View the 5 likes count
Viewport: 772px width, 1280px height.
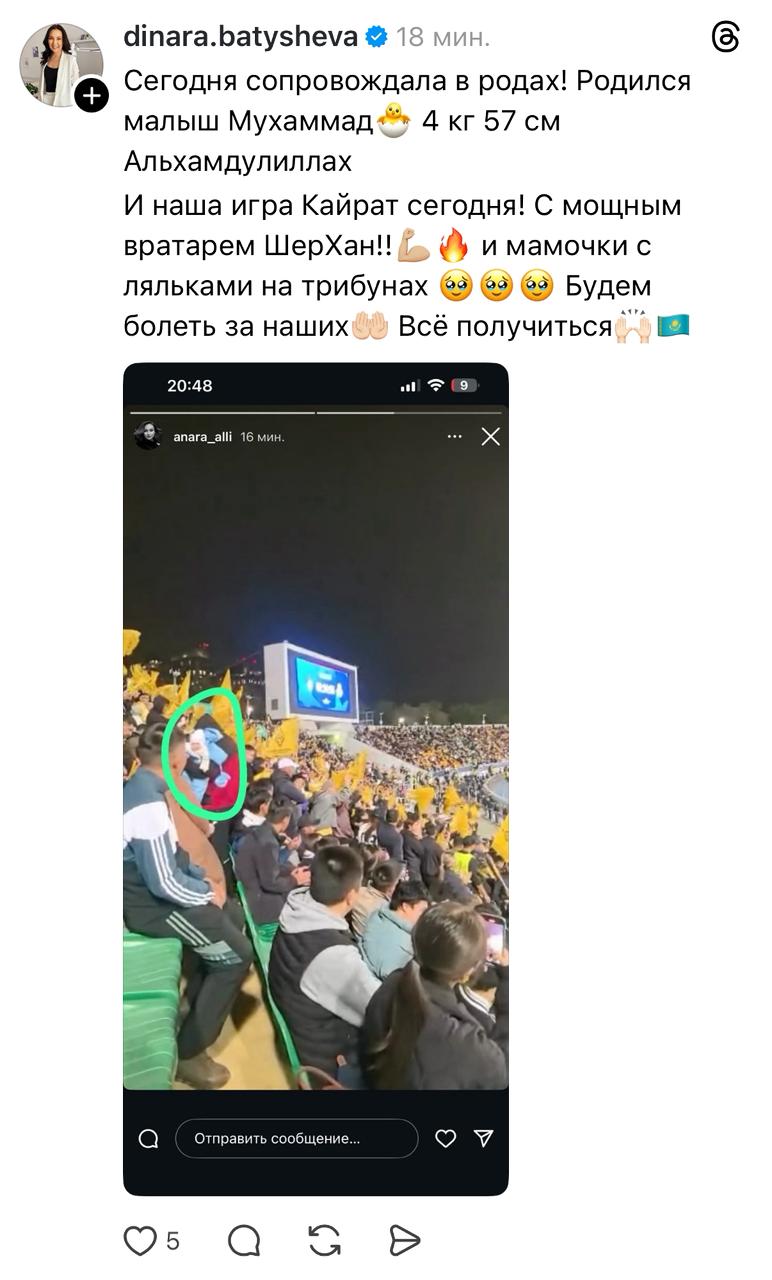click(173, 1241)
